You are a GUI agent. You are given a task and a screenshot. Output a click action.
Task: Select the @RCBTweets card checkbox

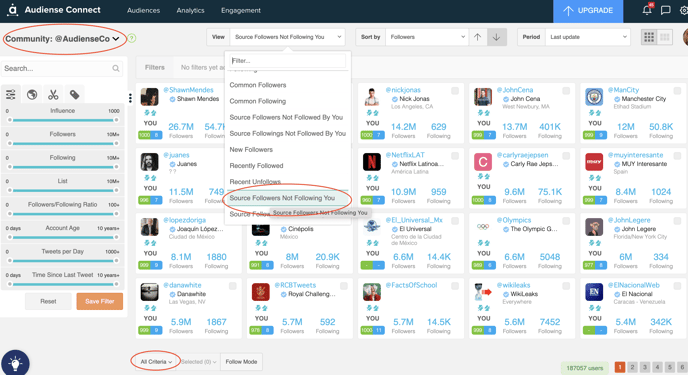click(344, 286)
